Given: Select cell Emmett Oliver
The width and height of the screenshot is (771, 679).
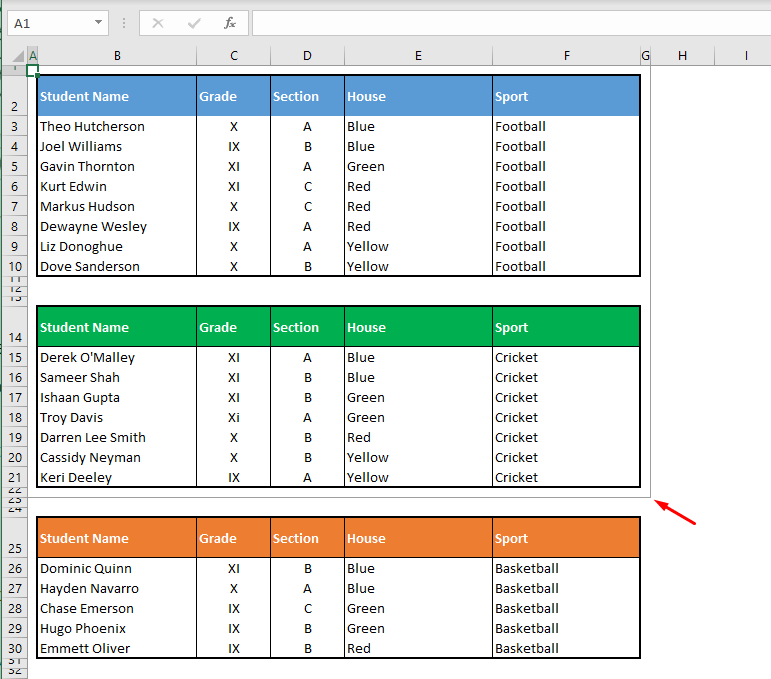Looking at the screenshot, I should click(x=117, y=649).
